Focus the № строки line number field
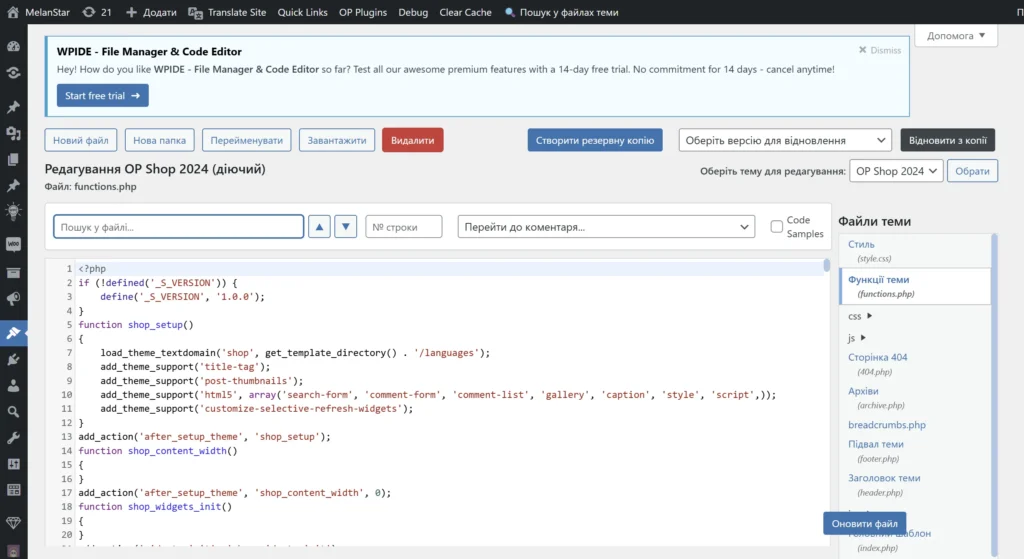1024x559 pixels. [x=404, y=227]
